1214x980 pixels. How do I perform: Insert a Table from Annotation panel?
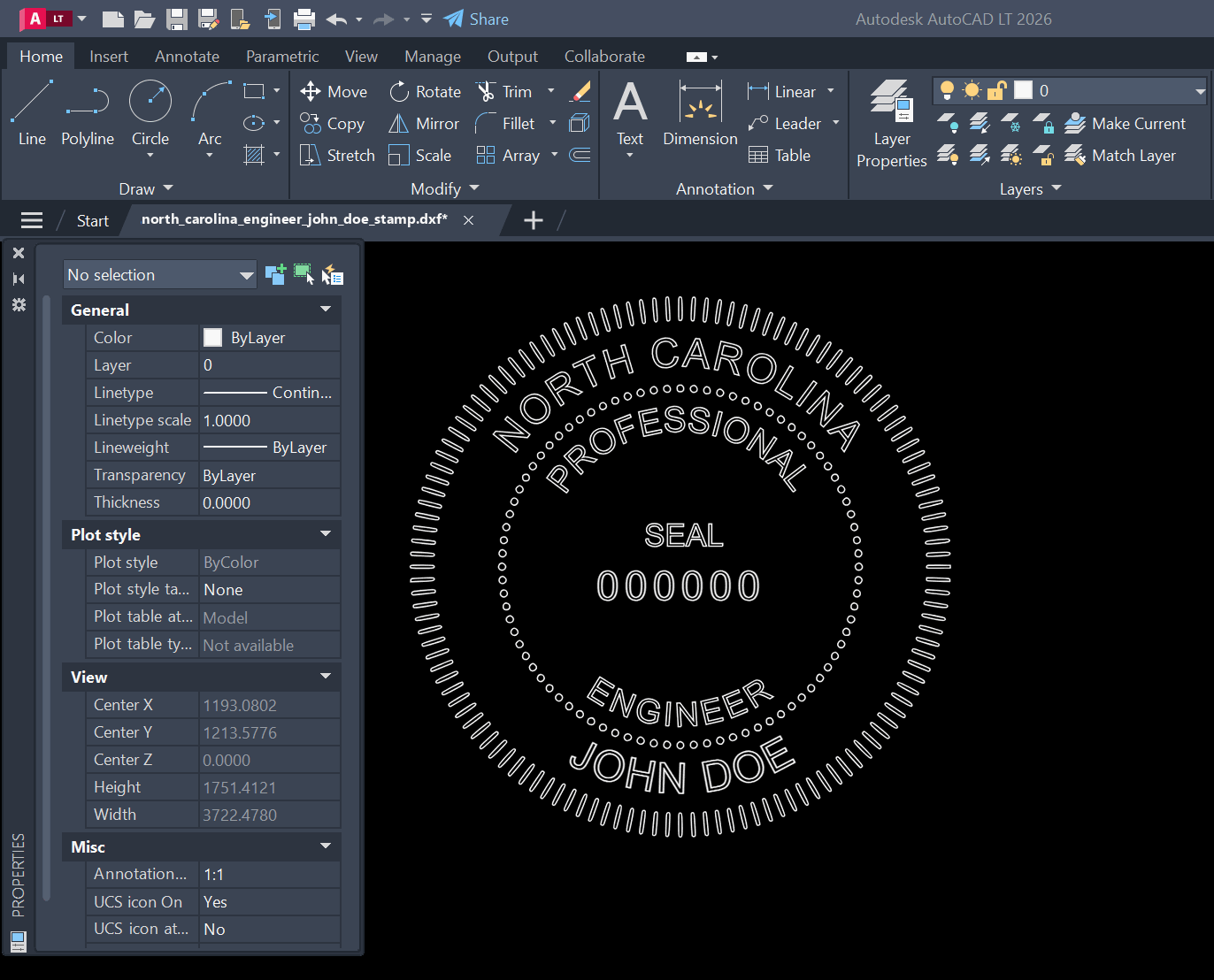tap(780, 156)
